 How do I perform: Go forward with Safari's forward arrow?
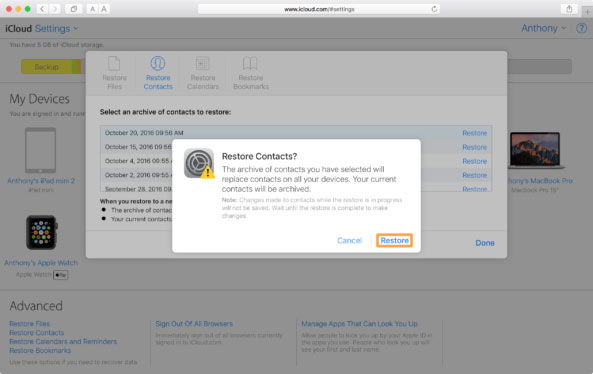tap(55, 9)
